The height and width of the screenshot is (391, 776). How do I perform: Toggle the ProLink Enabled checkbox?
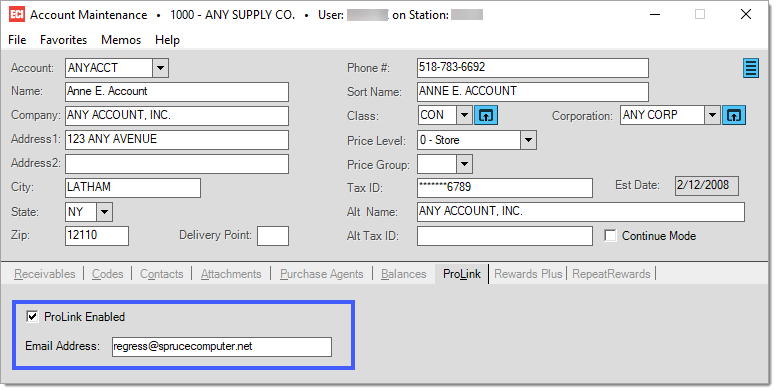click(x=32, y=317)
